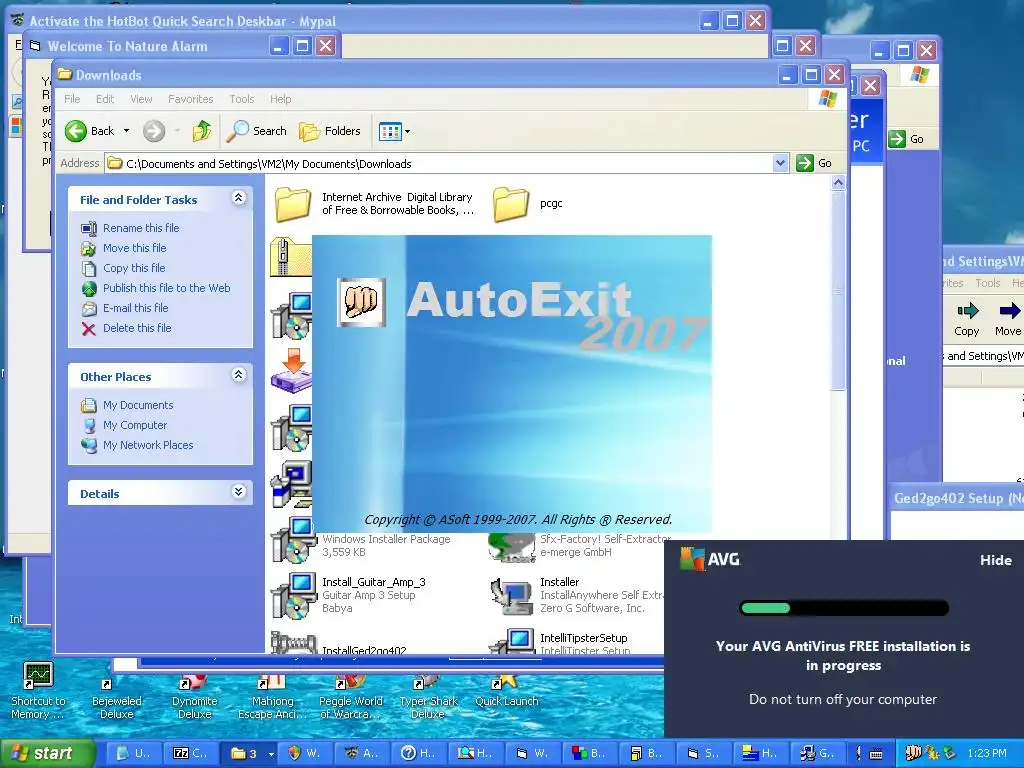
Task: Open the Views dropdown button
Action: click(394, 131)
